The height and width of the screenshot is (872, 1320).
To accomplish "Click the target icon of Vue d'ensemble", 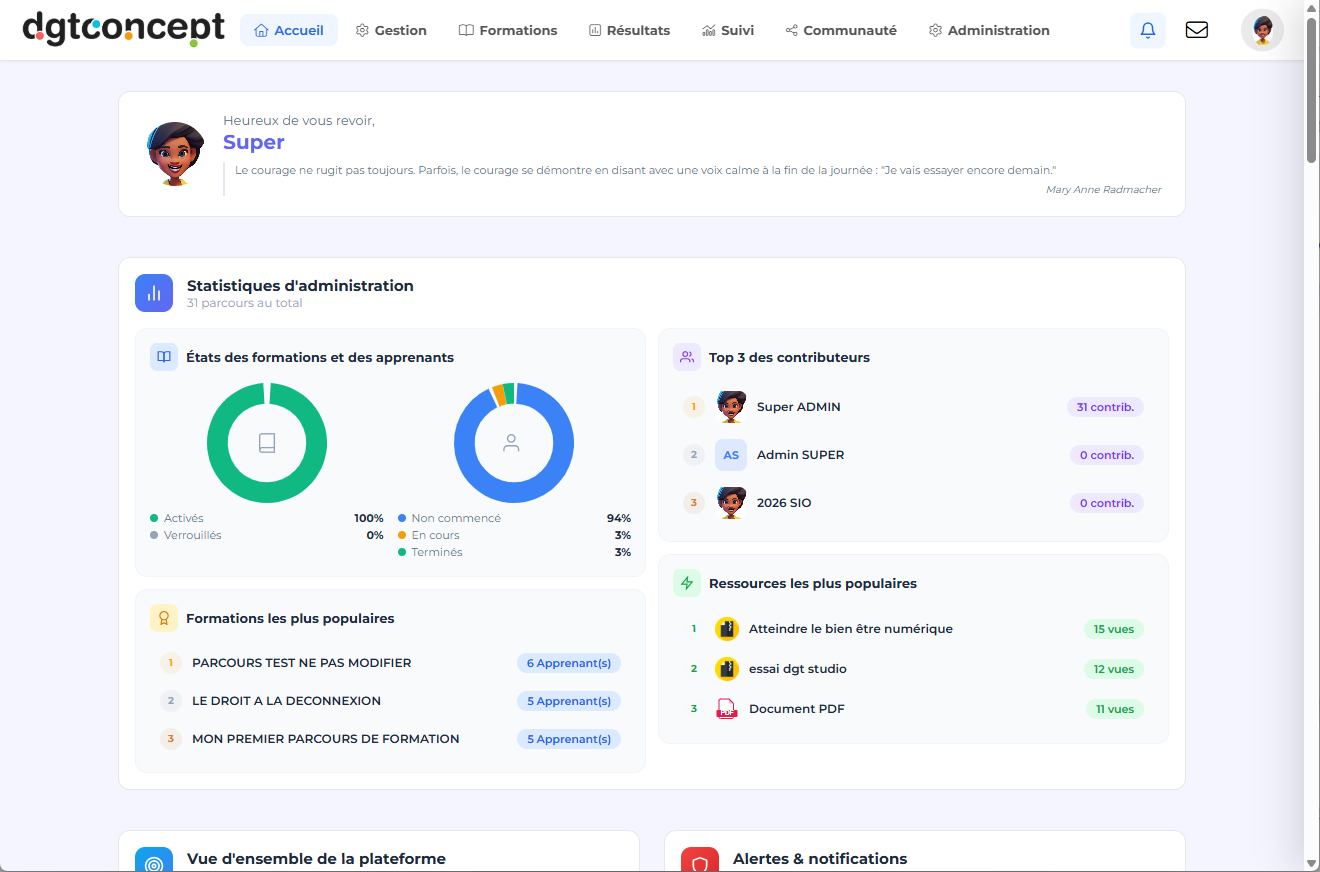I will pyautogui.click(x=154, y=860).
